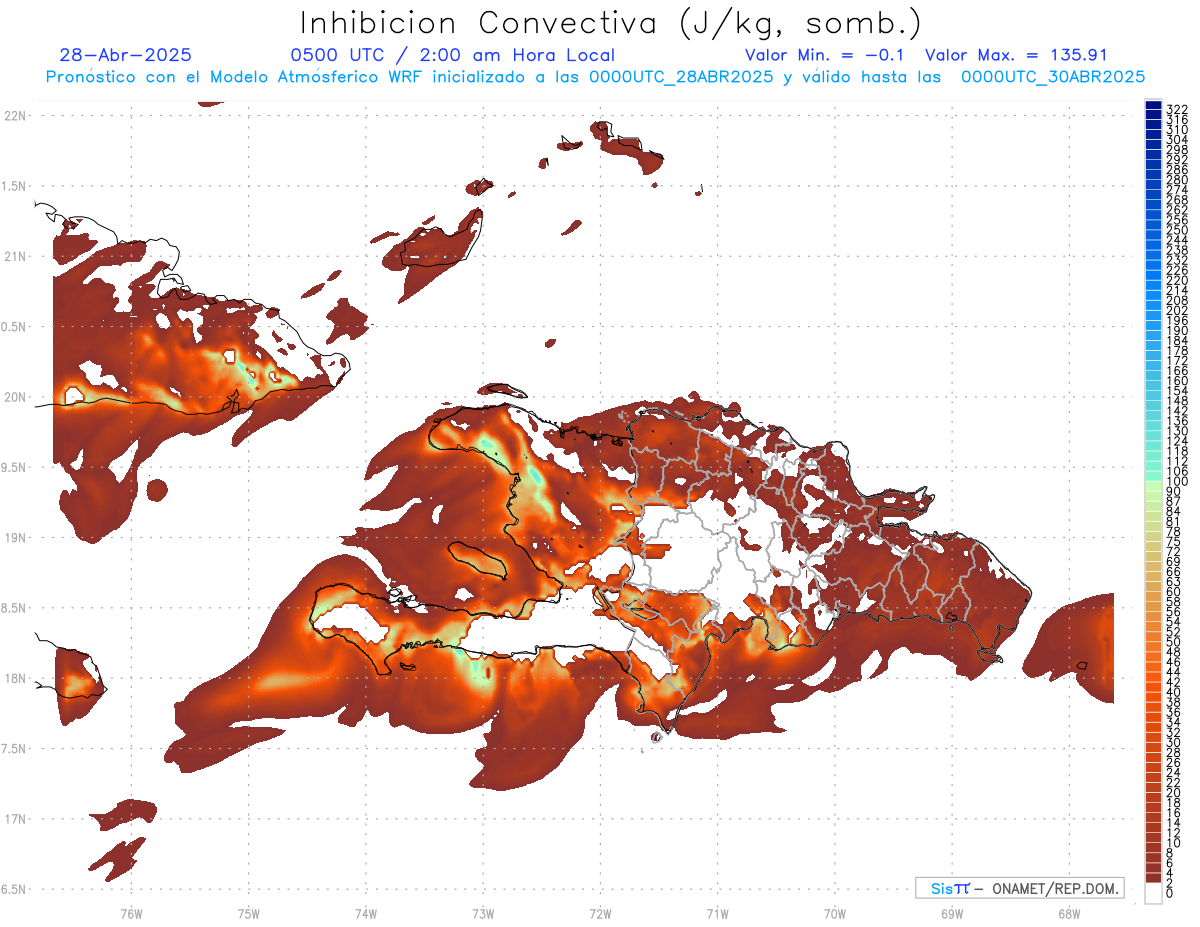Click the "SisTT – ONAMET/REP.DOM." credit box
This screenshot has width=1200, height=927.
(1019, 888)
